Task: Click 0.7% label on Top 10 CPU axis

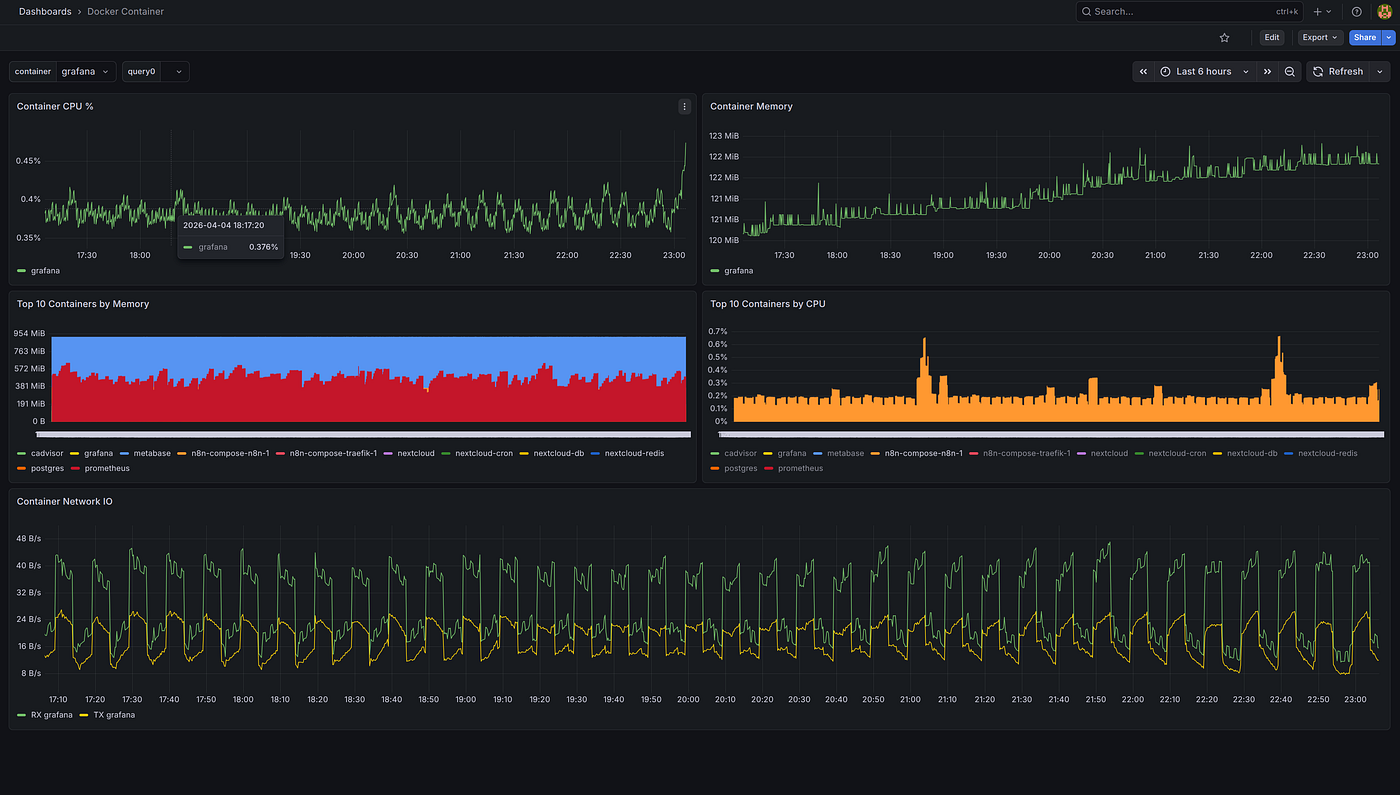Action: click(x=718, y=331)
